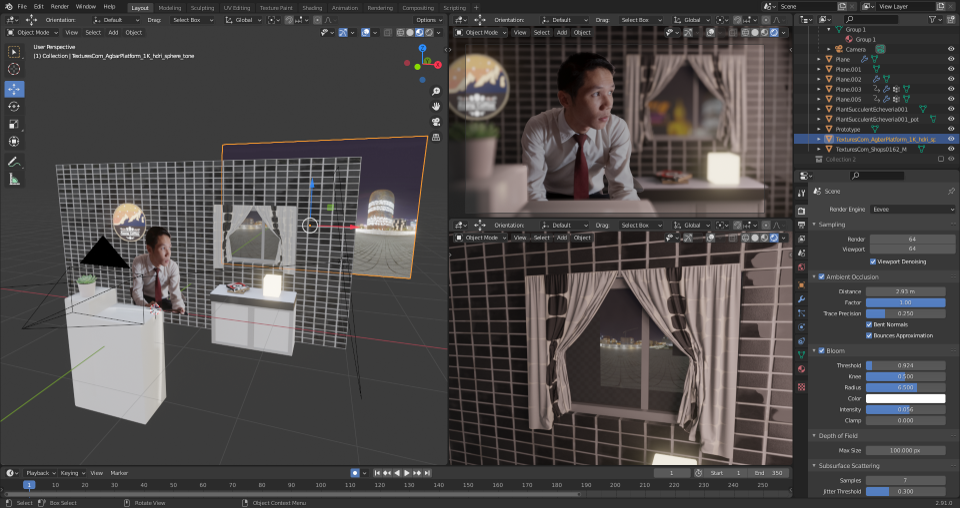Activate the Rotate tool
Image resolution: width=960 pixels, height=508 pixels.
pyautogui.click(x=14, y=106)
